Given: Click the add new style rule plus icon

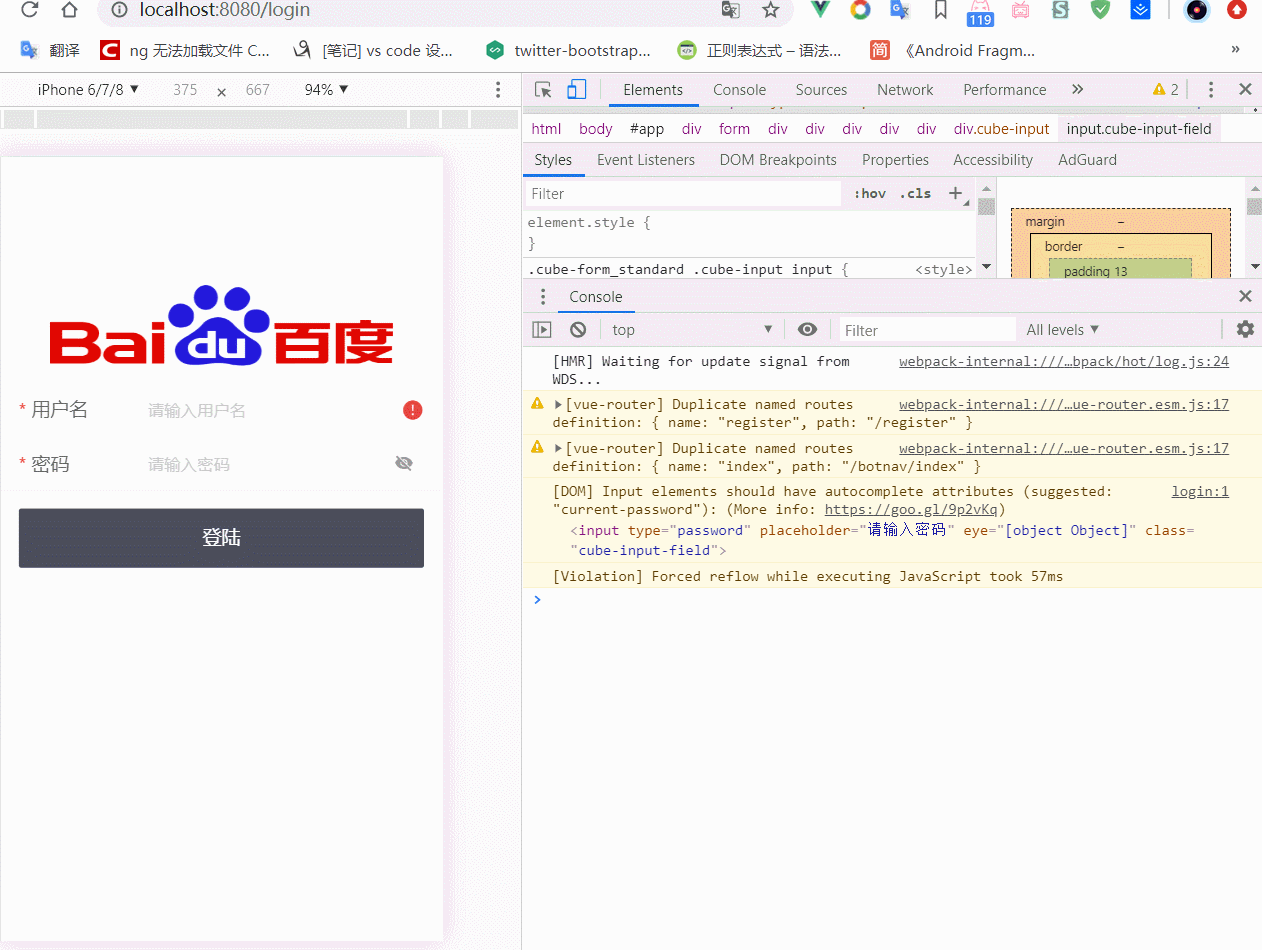Looking at the screenshot, I should [956, 193].
